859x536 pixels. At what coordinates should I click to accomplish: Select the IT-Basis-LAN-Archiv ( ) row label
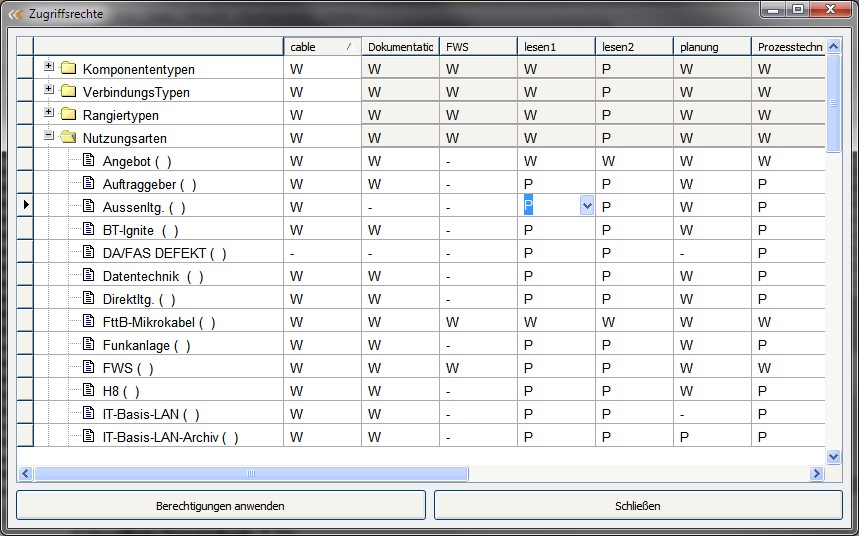pyautogui.click(x=170, y=437)
